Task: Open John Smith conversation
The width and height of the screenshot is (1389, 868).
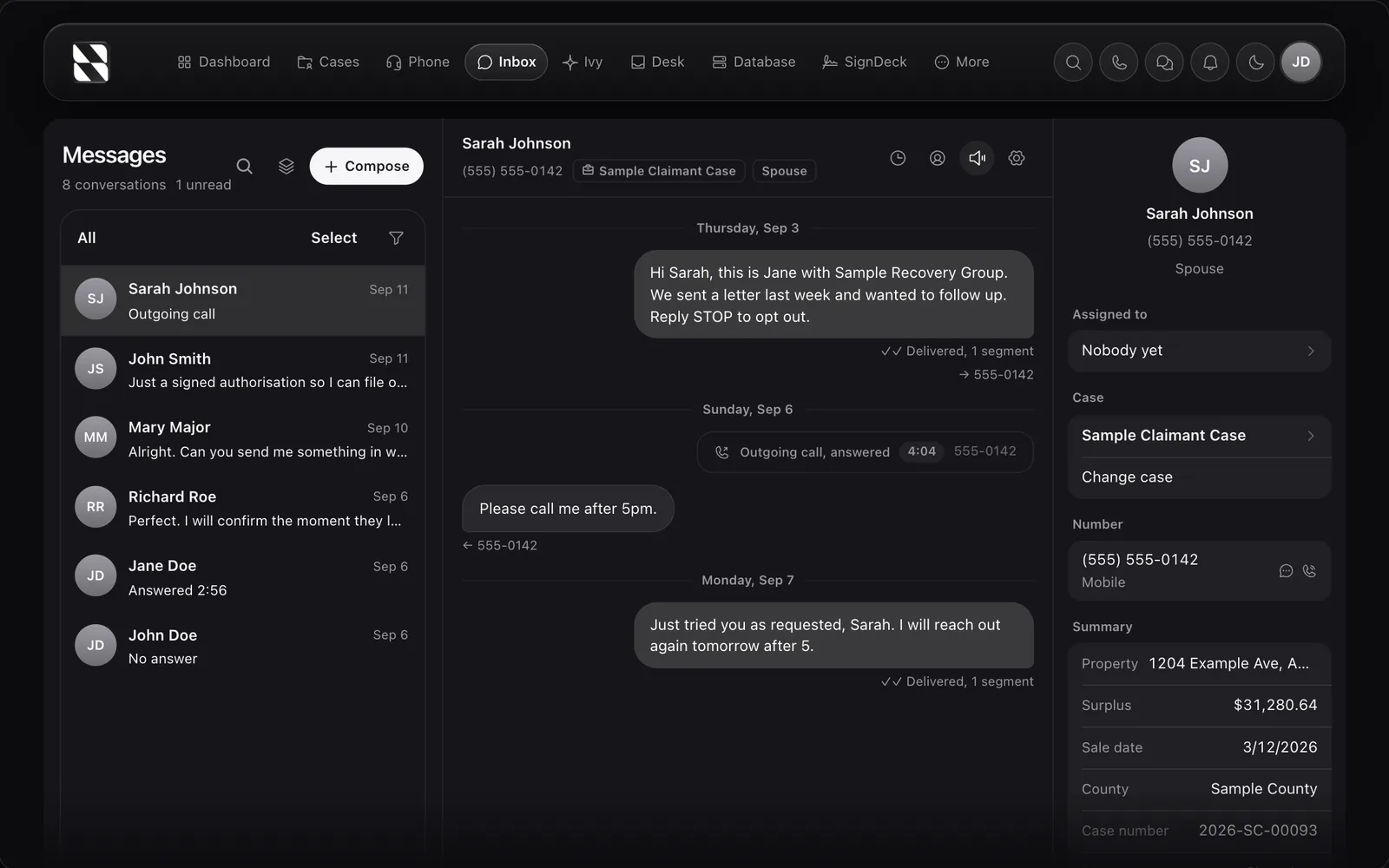Action: point(243,370)
